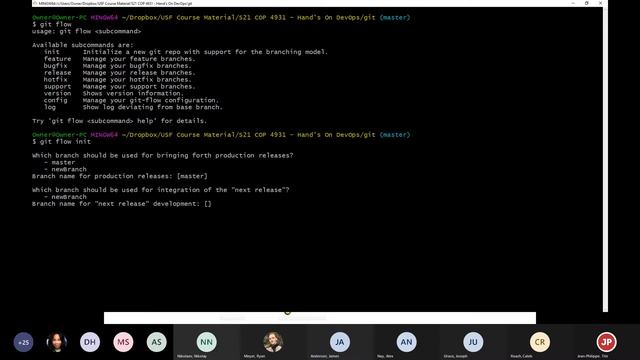Select the AN participant tile

[x=407, y=342]
